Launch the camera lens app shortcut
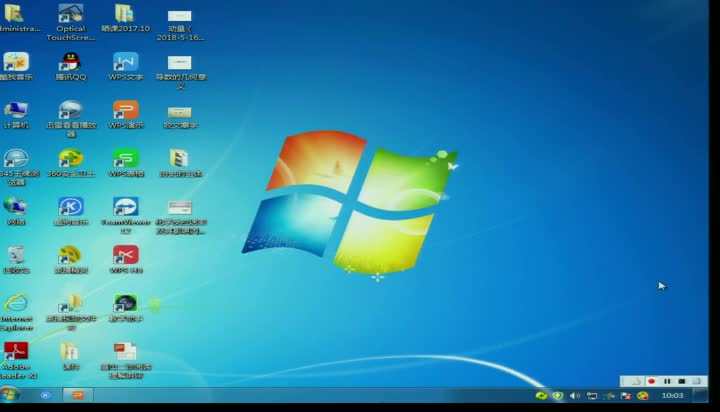The image size is (720, 412). coord(125,308)
